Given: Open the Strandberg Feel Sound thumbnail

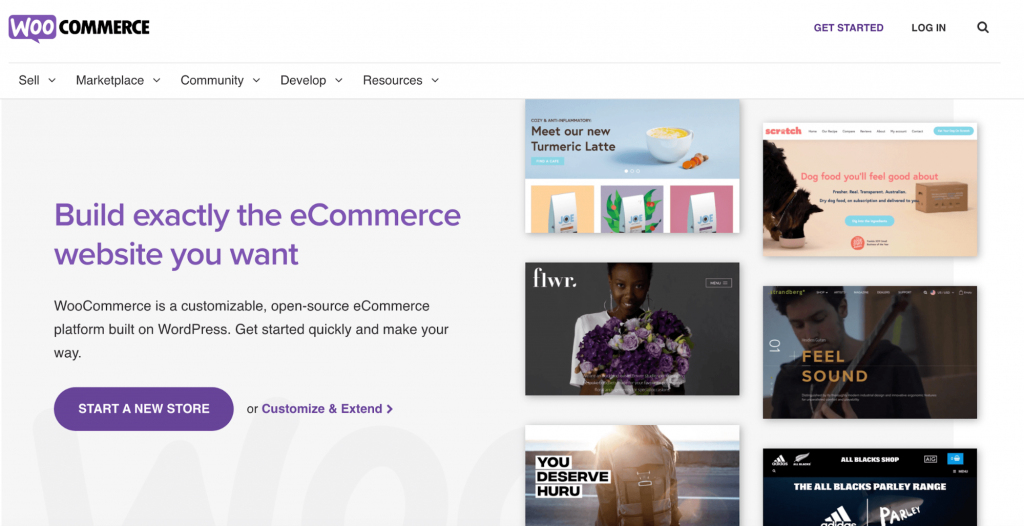Looking at the screenshot, I should [x=870, y=352].
